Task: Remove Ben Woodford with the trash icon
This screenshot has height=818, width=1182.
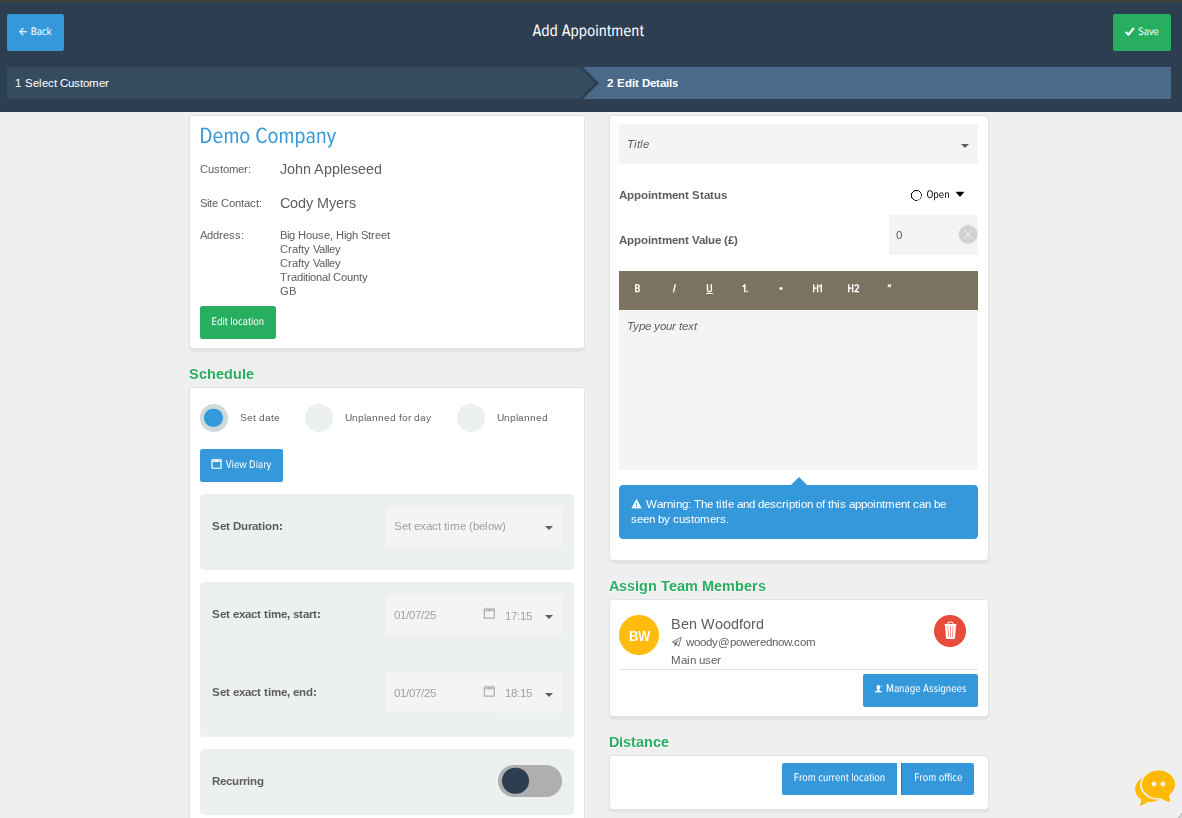Action: (x=950, y=630)
